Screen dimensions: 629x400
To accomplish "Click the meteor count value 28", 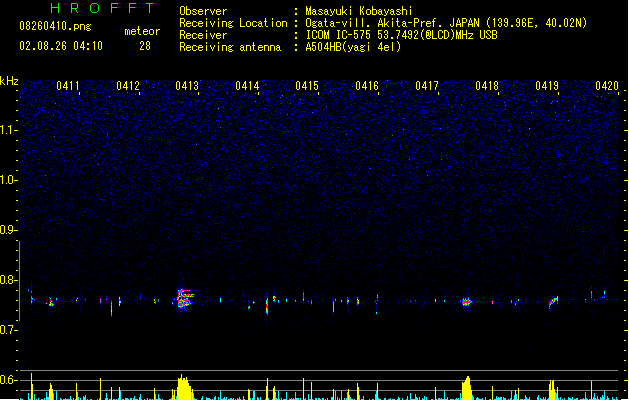I will click(x=145, y=46).
